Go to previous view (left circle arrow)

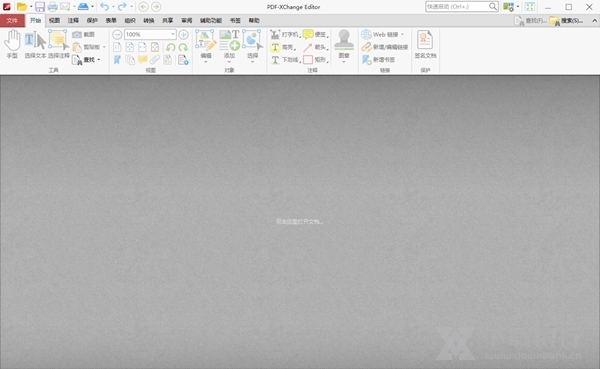point(143,7)
